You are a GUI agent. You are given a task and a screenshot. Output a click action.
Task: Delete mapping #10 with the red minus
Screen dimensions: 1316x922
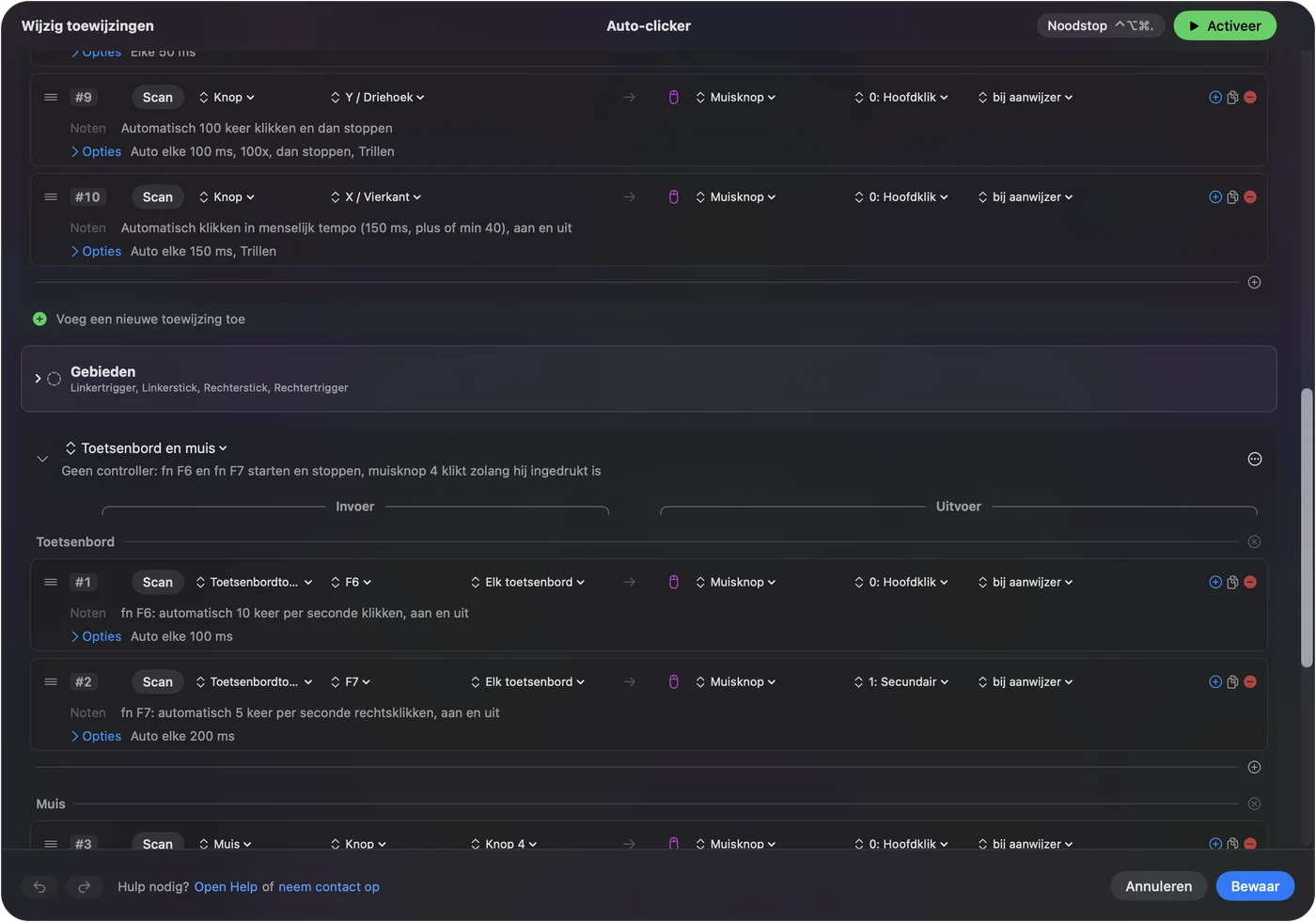pyautogui.click(x=1250, y=197)
